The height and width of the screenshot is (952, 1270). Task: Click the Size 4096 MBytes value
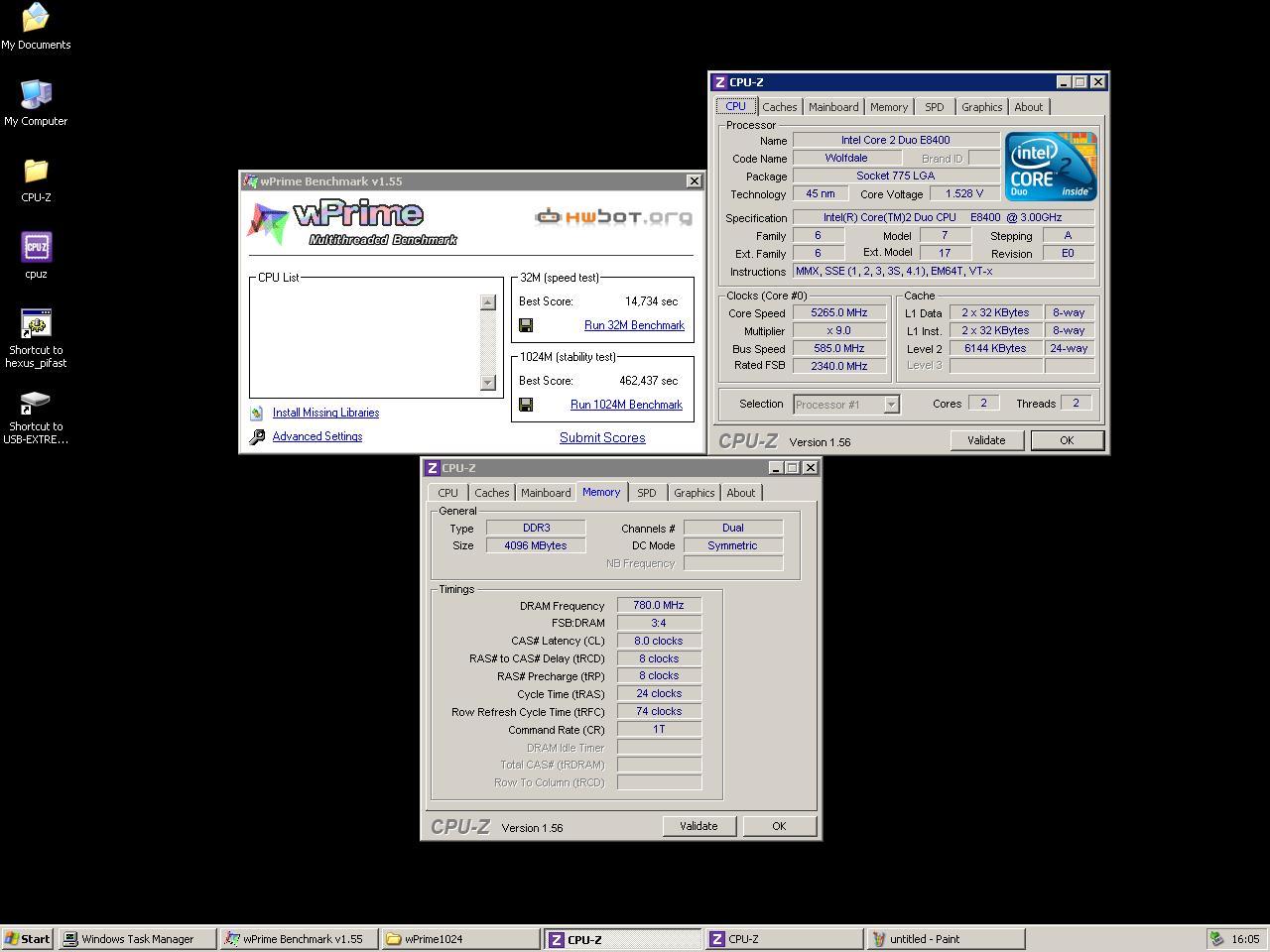click(x=536, y=545)
